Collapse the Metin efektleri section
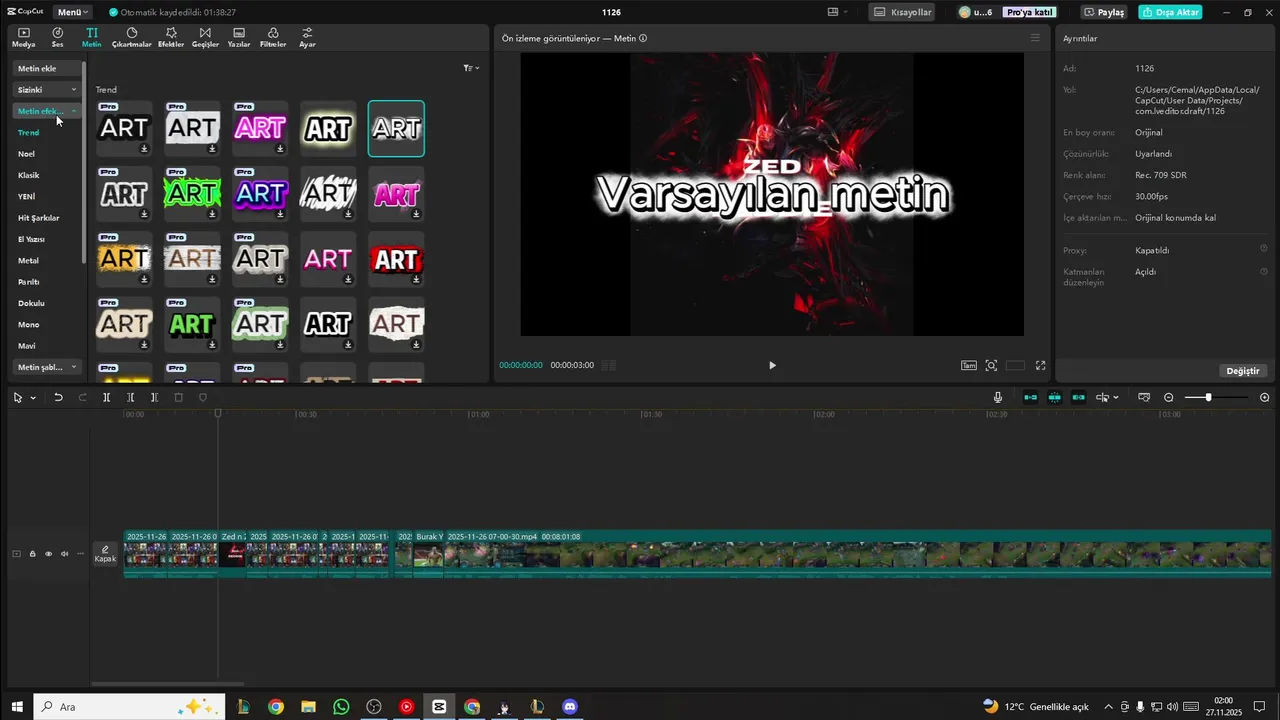This screenshot has height=720, width=1280. pyautogui.click(x=47, y=111)
